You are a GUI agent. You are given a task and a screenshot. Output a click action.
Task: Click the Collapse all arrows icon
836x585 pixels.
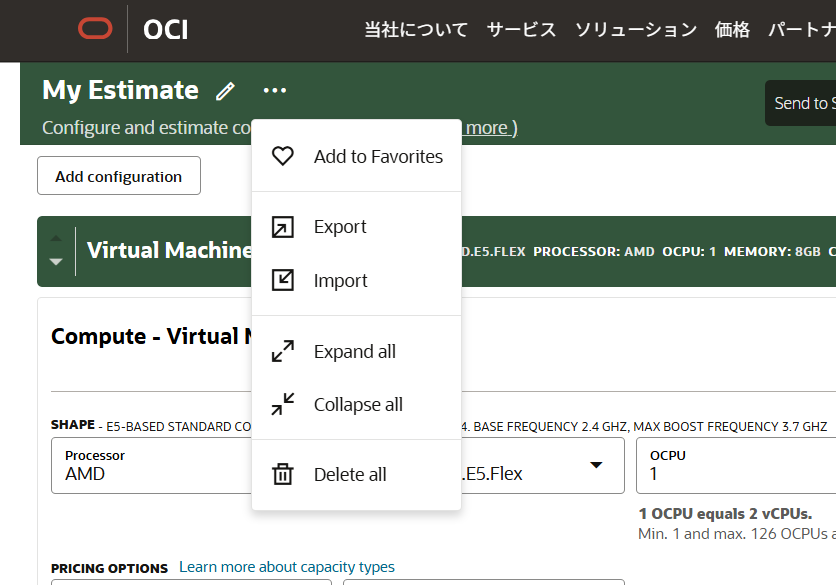coord(283,404)
